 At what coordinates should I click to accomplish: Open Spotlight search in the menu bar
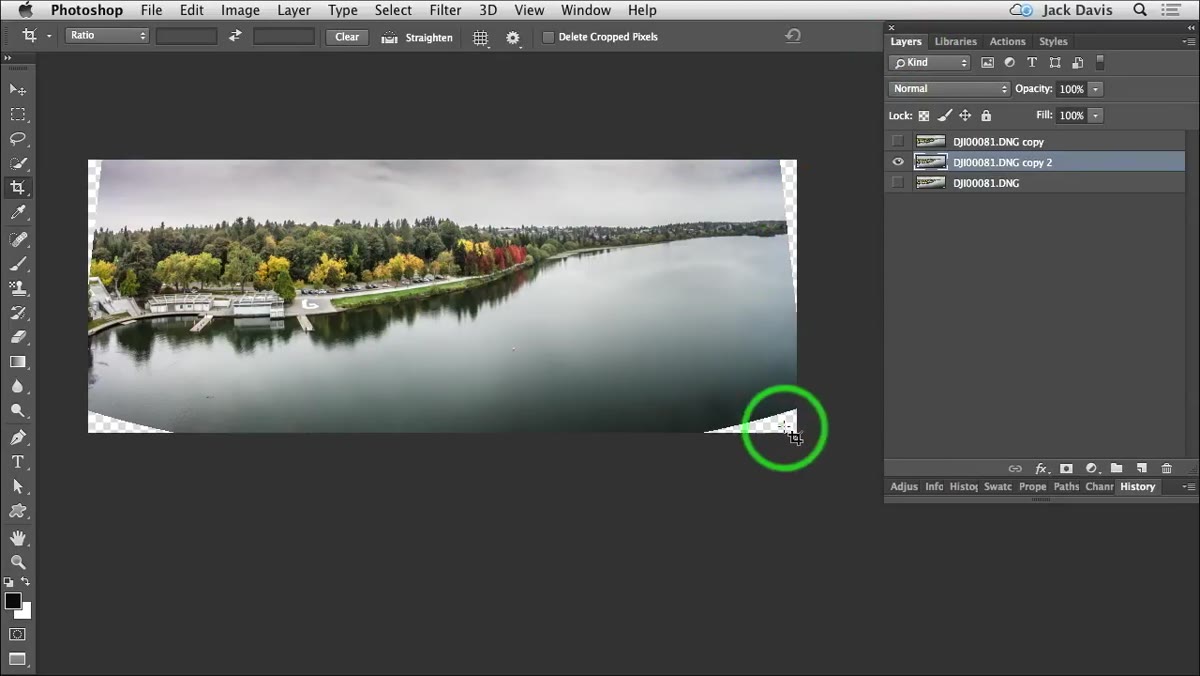[x=1141, y=10]
